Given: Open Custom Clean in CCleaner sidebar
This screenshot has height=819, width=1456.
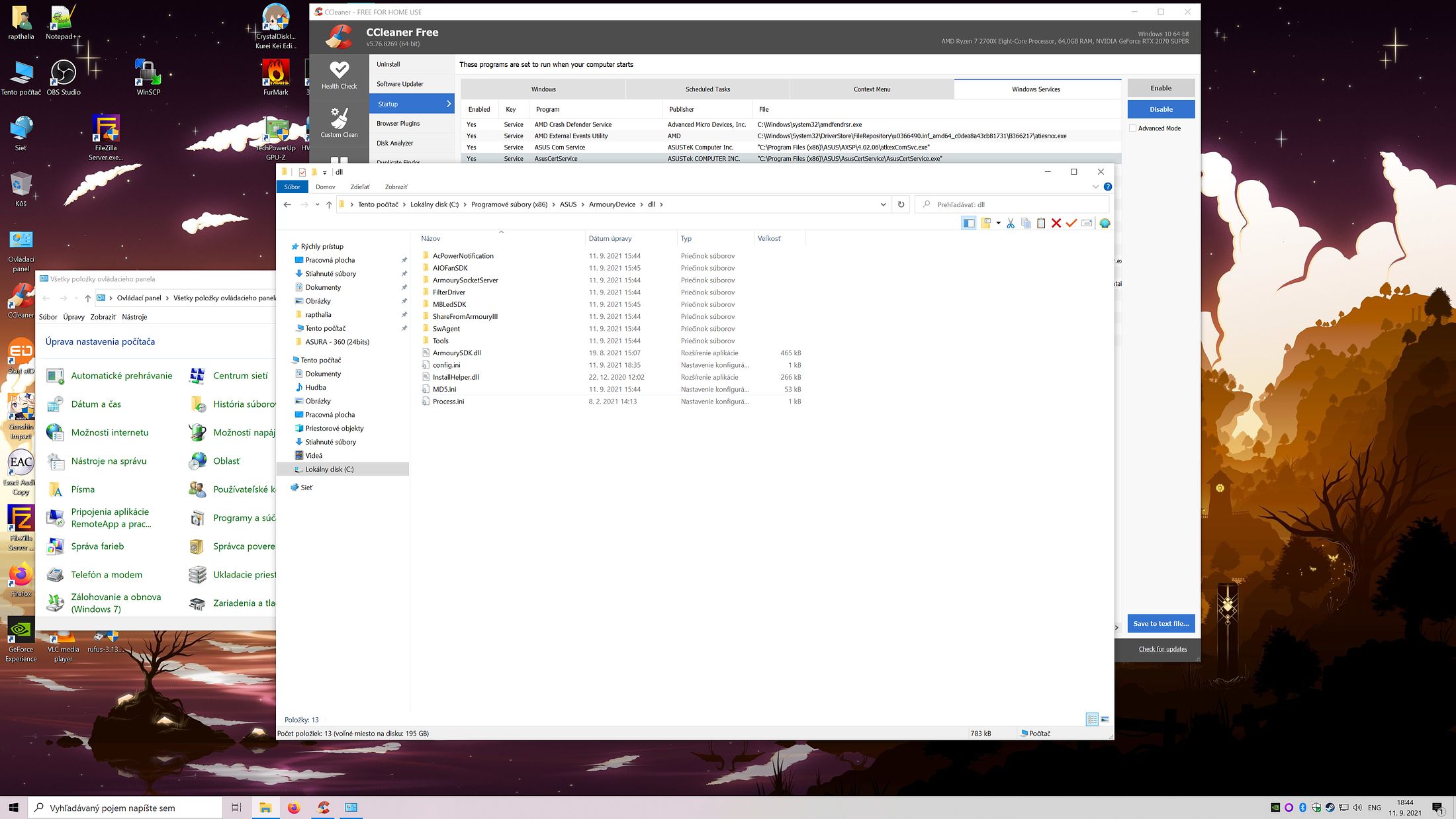Looking at the screenshot, I should coord(339,123).
